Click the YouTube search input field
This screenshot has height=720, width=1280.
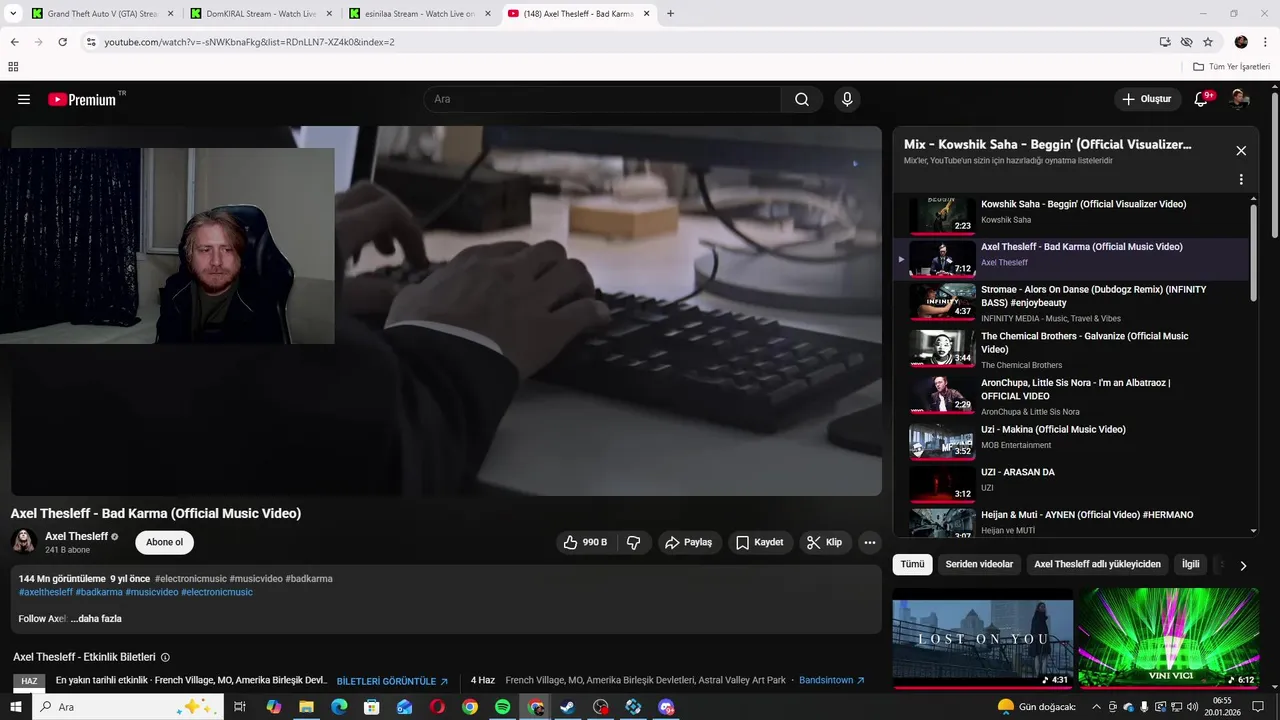coord(602,99)
